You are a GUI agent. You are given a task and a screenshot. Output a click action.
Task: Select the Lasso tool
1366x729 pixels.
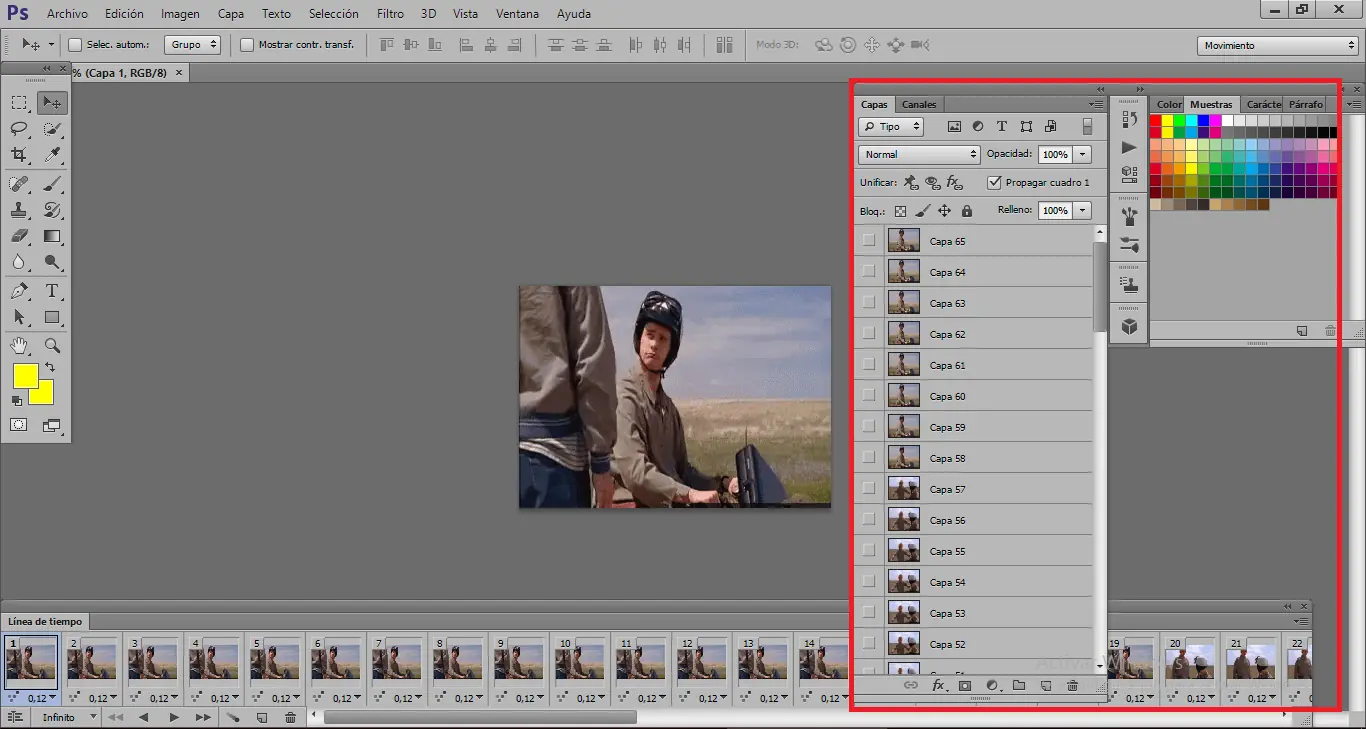19,129
